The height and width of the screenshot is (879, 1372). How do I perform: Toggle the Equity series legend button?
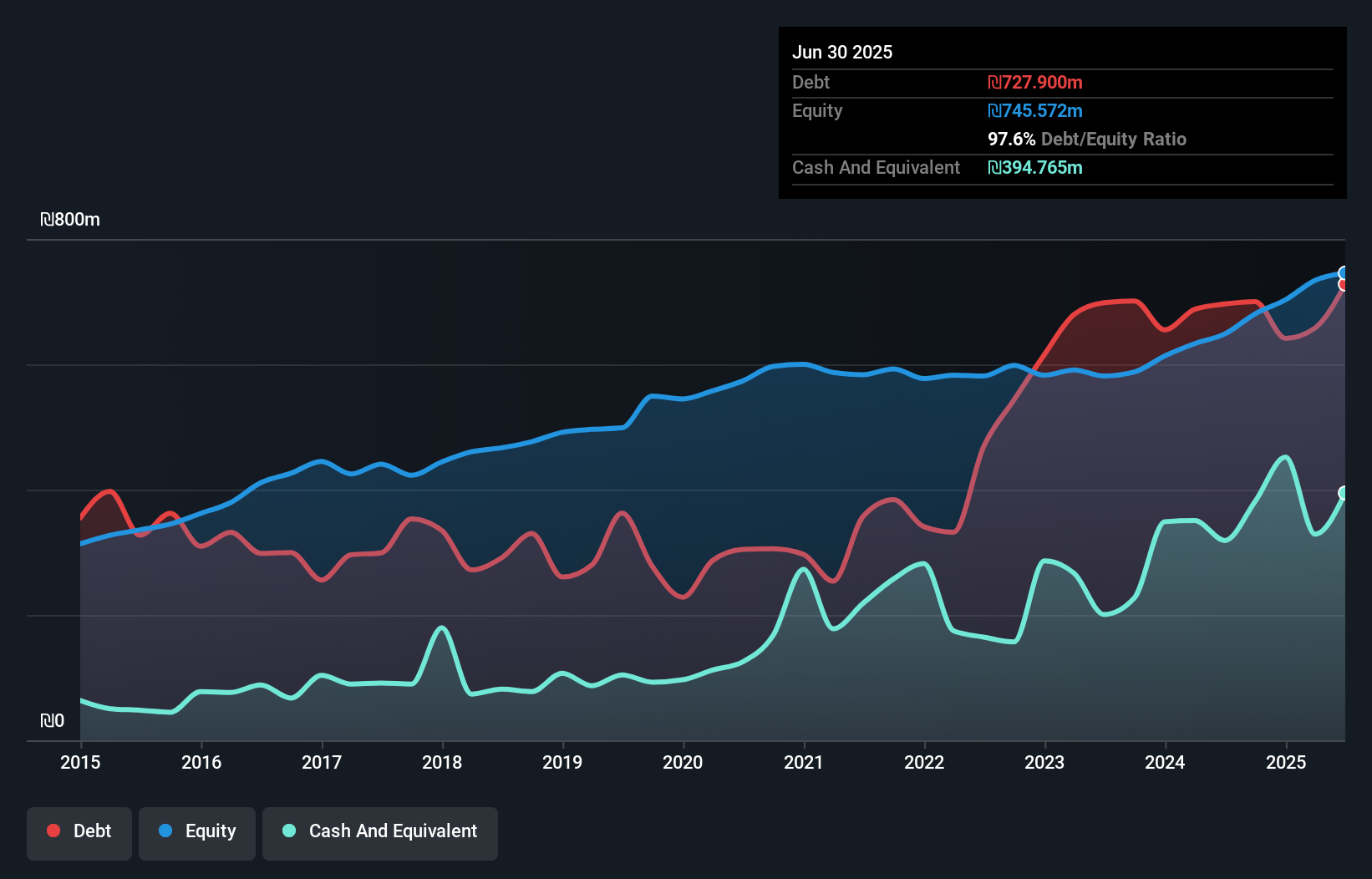[197, 832]
